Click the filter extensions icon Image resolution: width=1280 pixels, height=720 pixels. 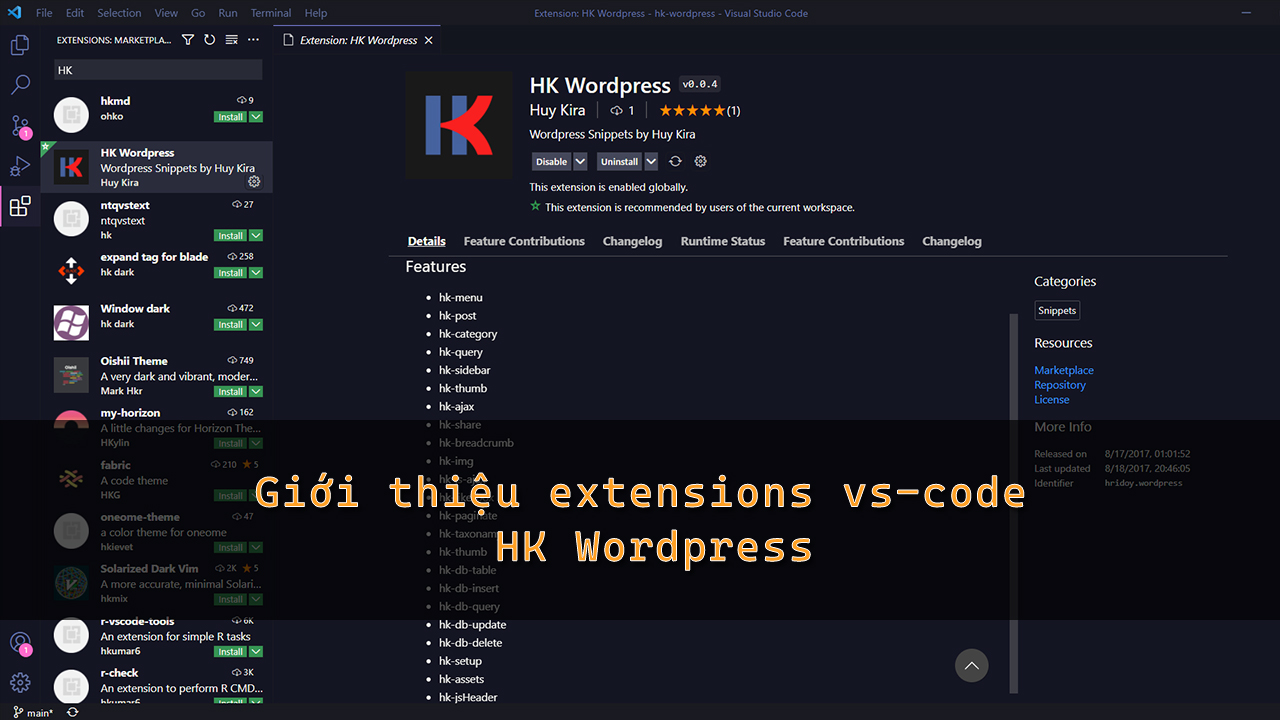[188, 40]
